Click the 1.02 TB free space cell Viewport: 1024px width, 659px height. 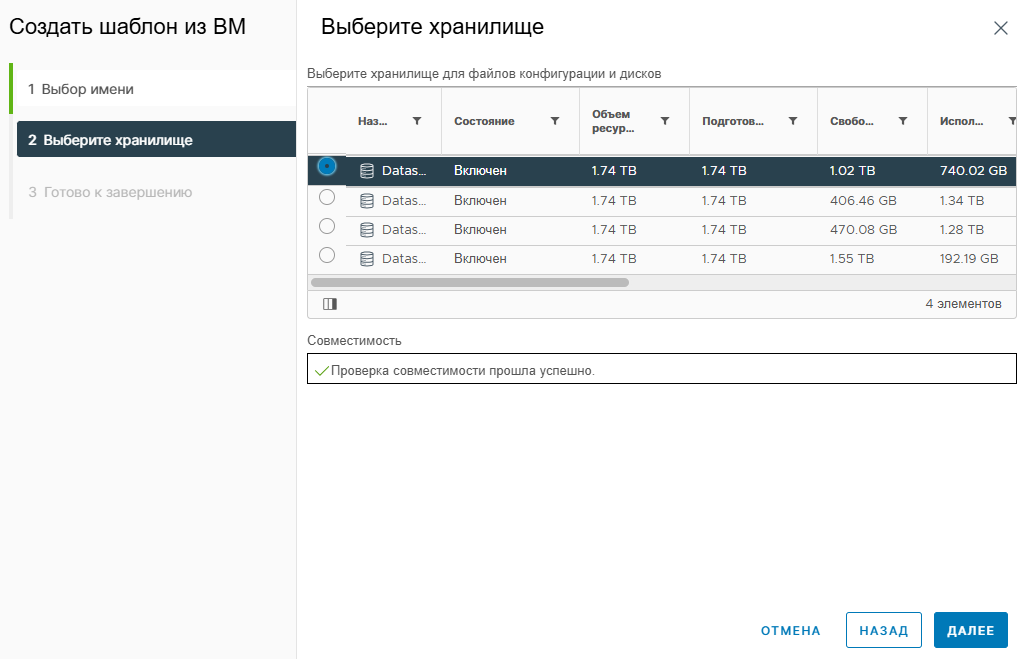tap(852, 170)
